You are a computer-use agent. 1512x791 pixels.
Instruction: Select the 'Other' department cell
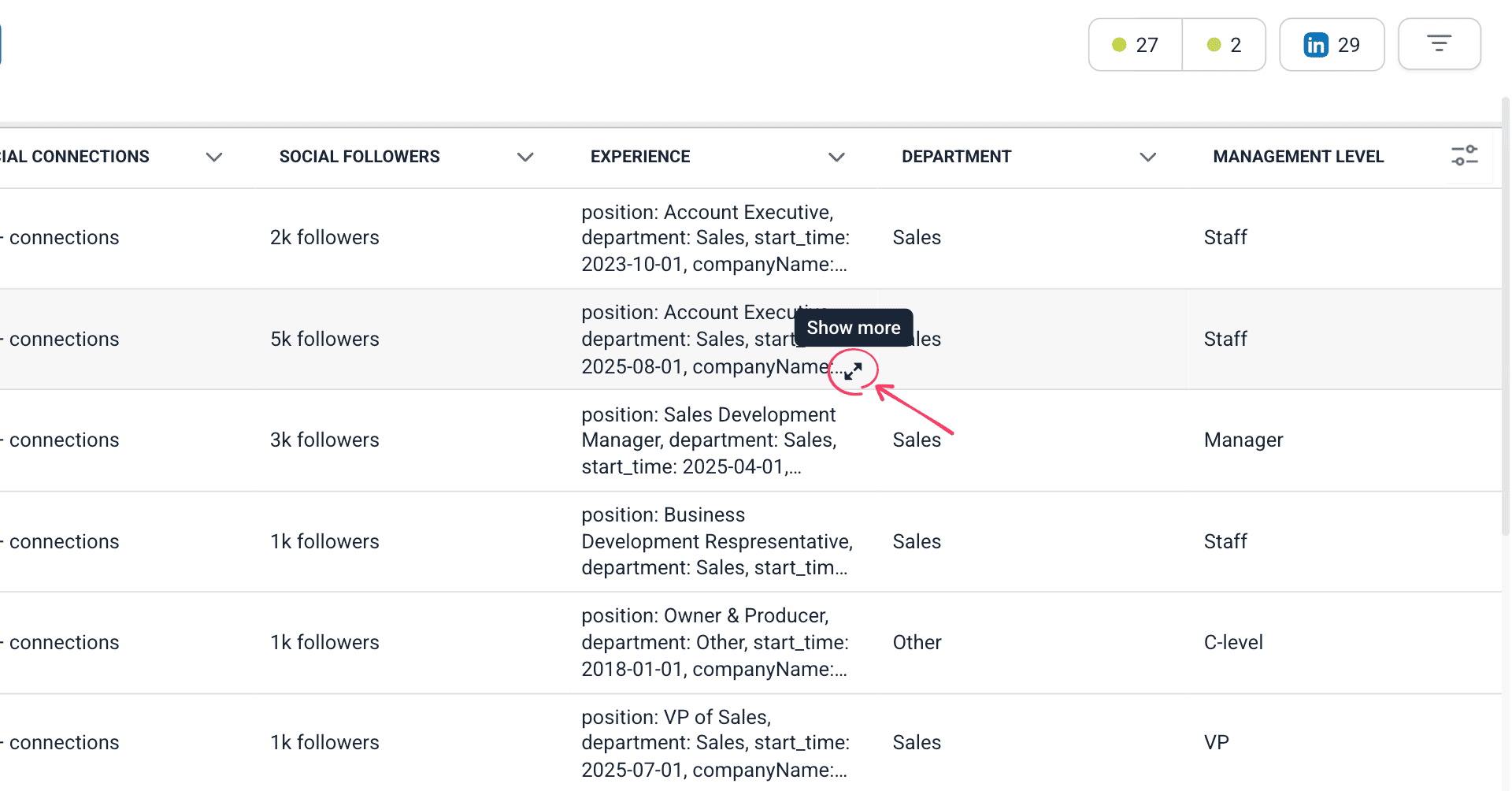(x=917, y=642)
